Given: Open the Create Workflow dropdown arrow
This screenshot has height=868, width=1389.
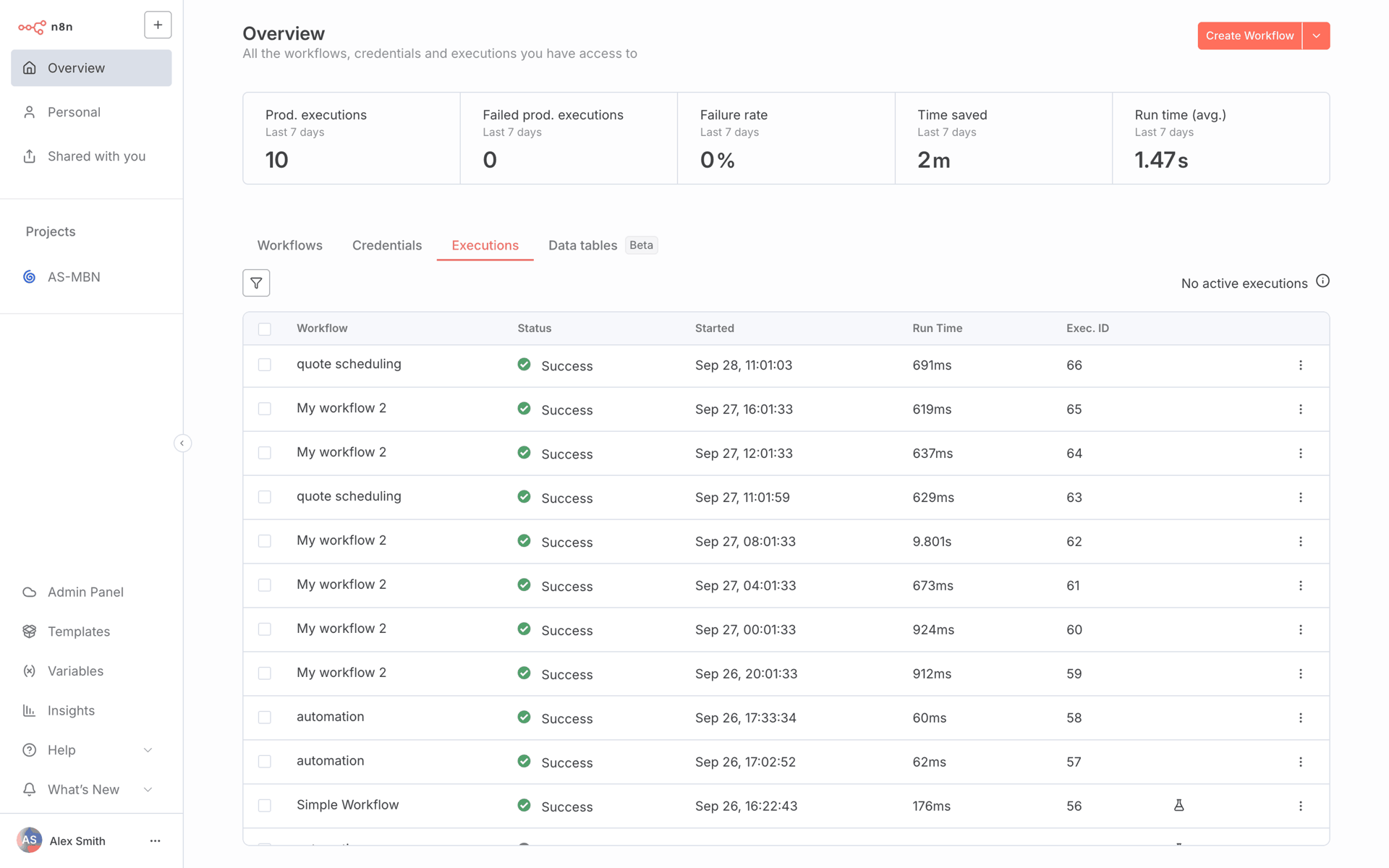Looking at the screenshot, I should point(1316,36).
